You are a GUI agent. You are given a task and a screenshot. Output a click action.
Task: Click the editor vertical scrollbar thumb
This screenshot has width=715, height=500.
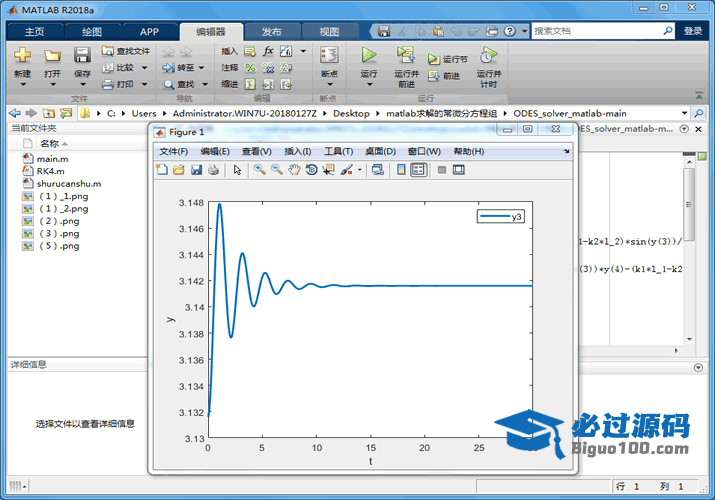pos(689,204)
